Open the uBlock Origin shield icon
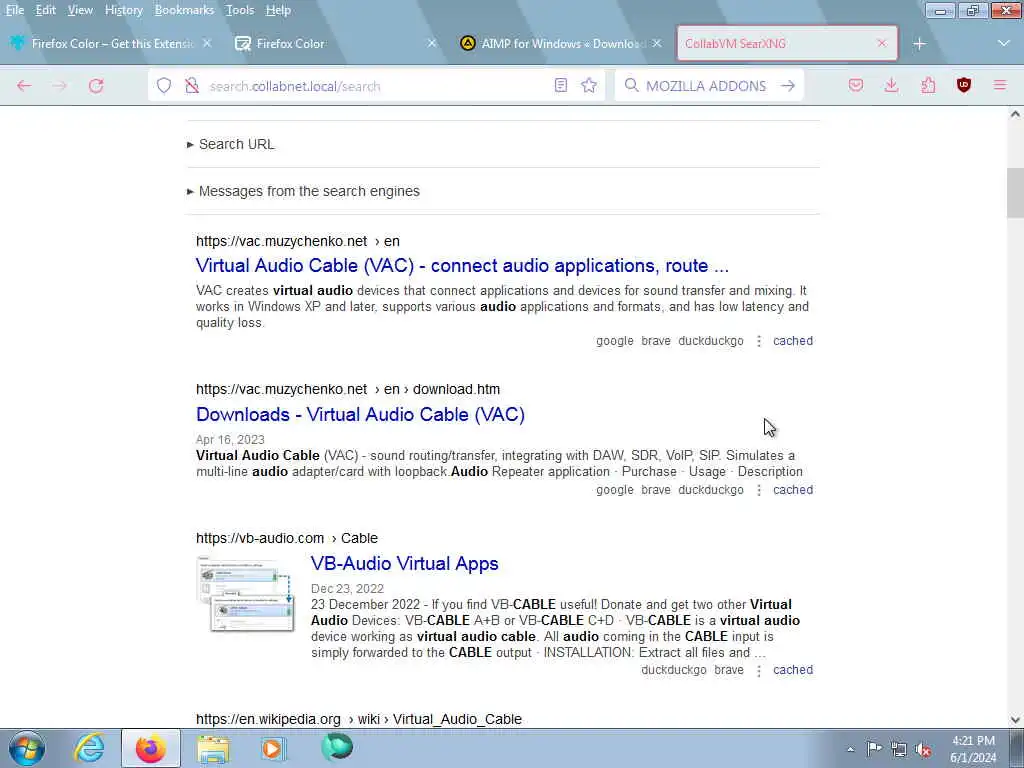The image size is (1024, 768). click(x=964, y=86)
